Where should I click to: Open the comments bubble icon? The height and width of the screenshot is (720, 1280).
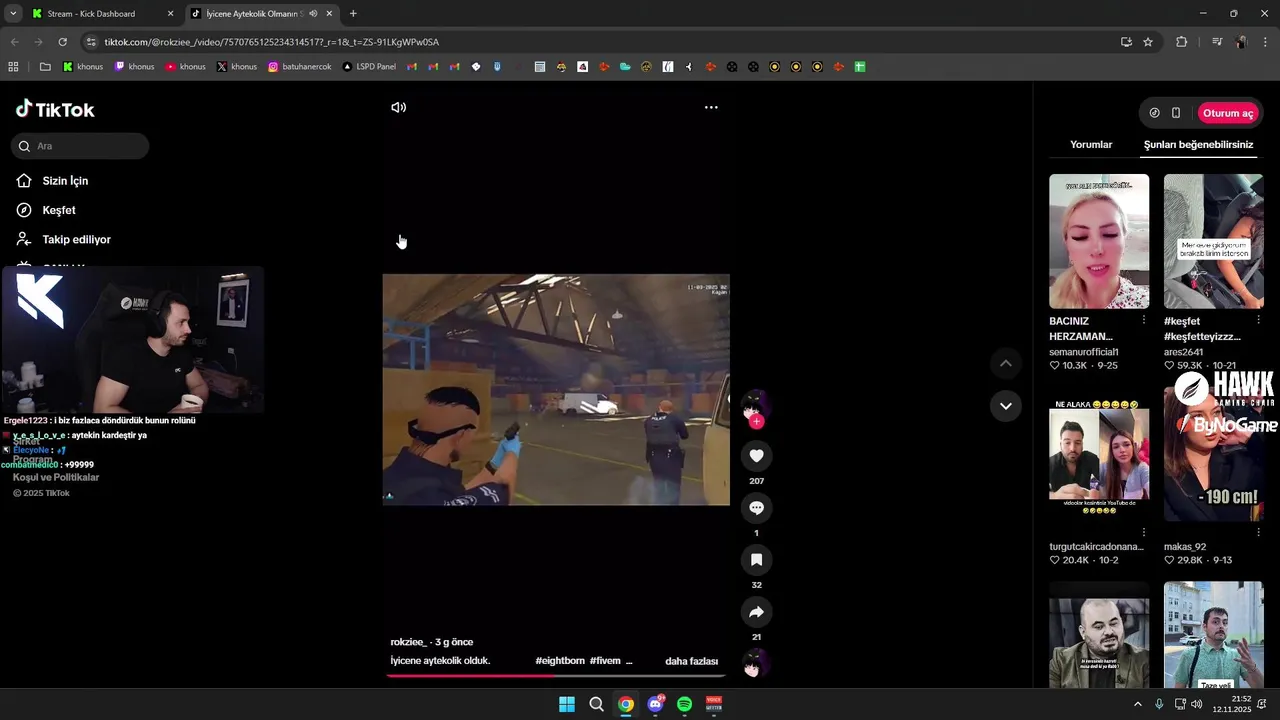[x=756, y=508]
